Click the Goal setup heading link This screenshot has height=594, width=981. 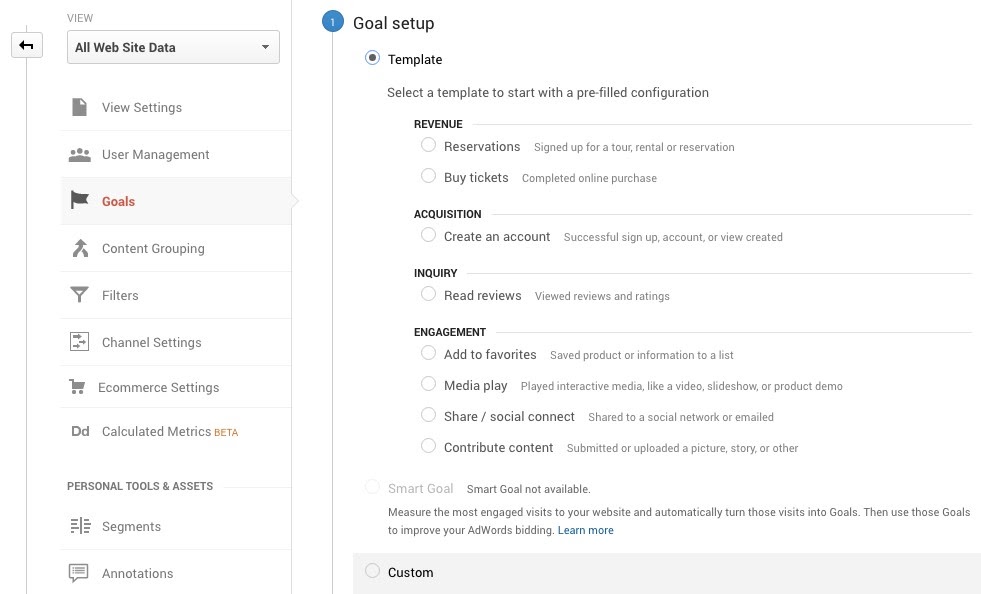394,22
